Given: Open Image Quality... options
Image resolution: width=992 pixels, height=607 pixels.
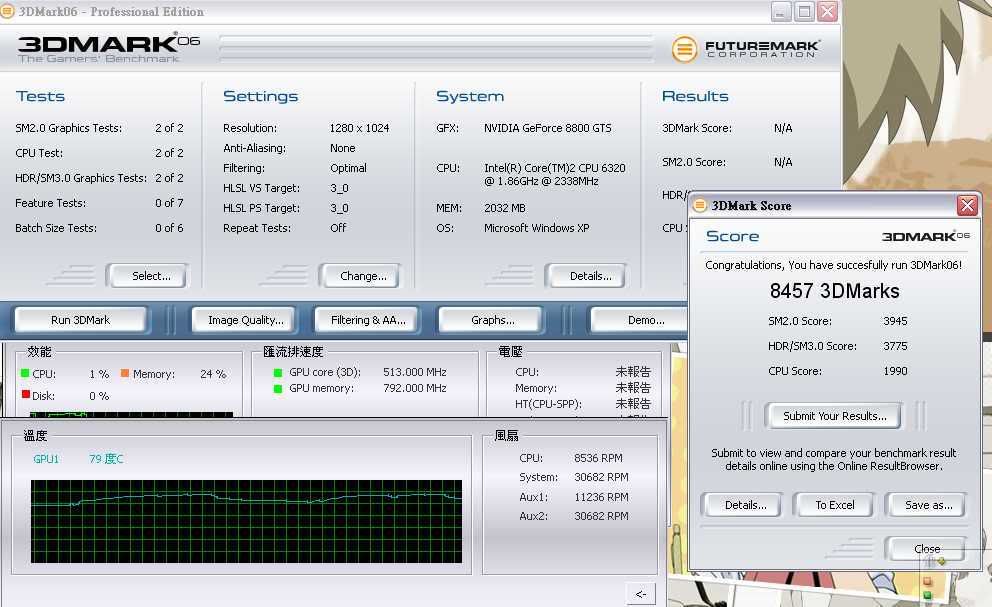Looking at the screenshot, I should click(245, 320).
